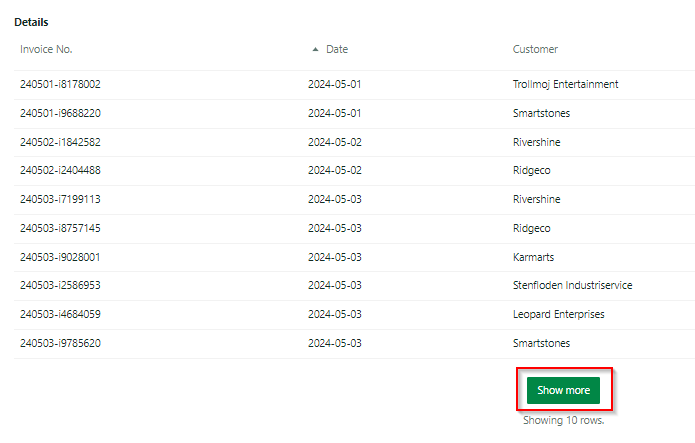
Task: Select invoice 240502-i1842582
Action: point(60,142)
